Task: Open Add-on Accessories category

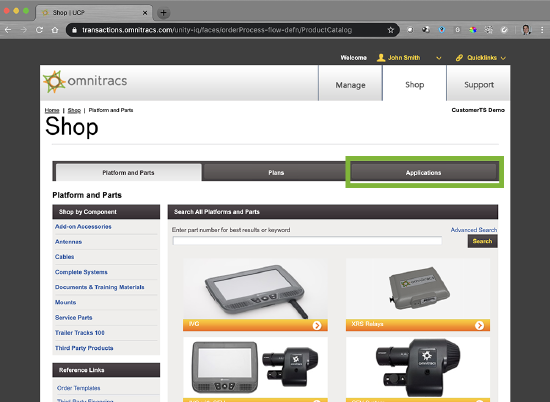Action: [83, 227]
